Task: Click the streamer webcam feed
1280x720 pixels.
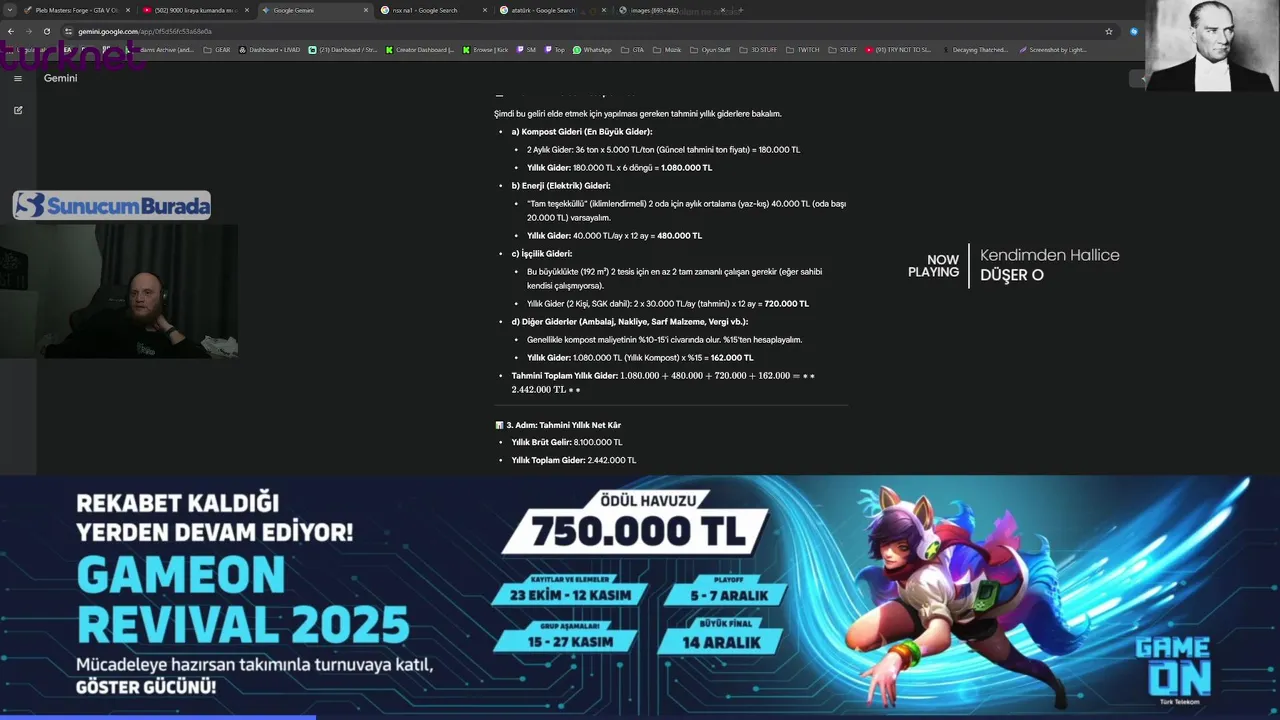Action: coord(119,291)
